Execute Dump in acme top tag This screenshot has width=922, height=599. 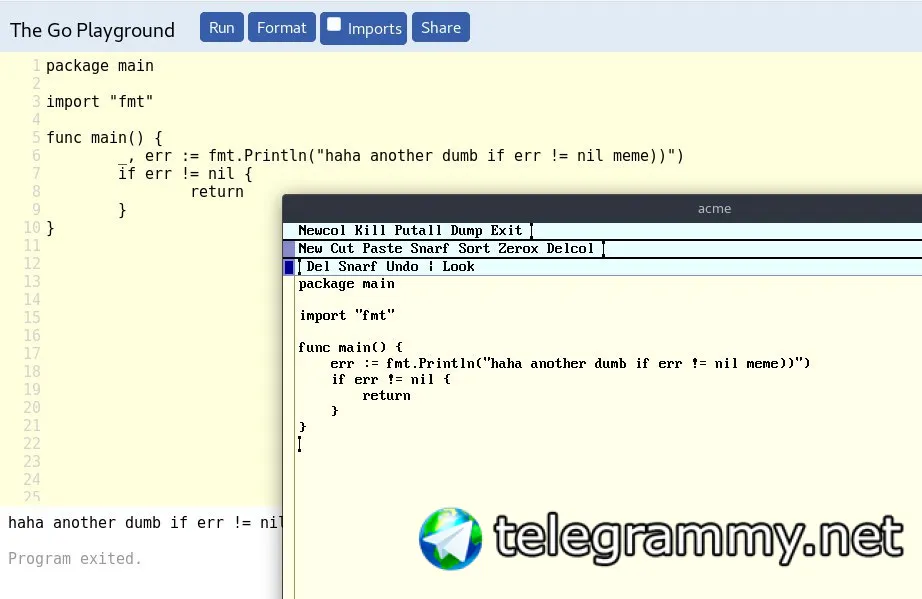pyautogui.click(x=466, y=230)
